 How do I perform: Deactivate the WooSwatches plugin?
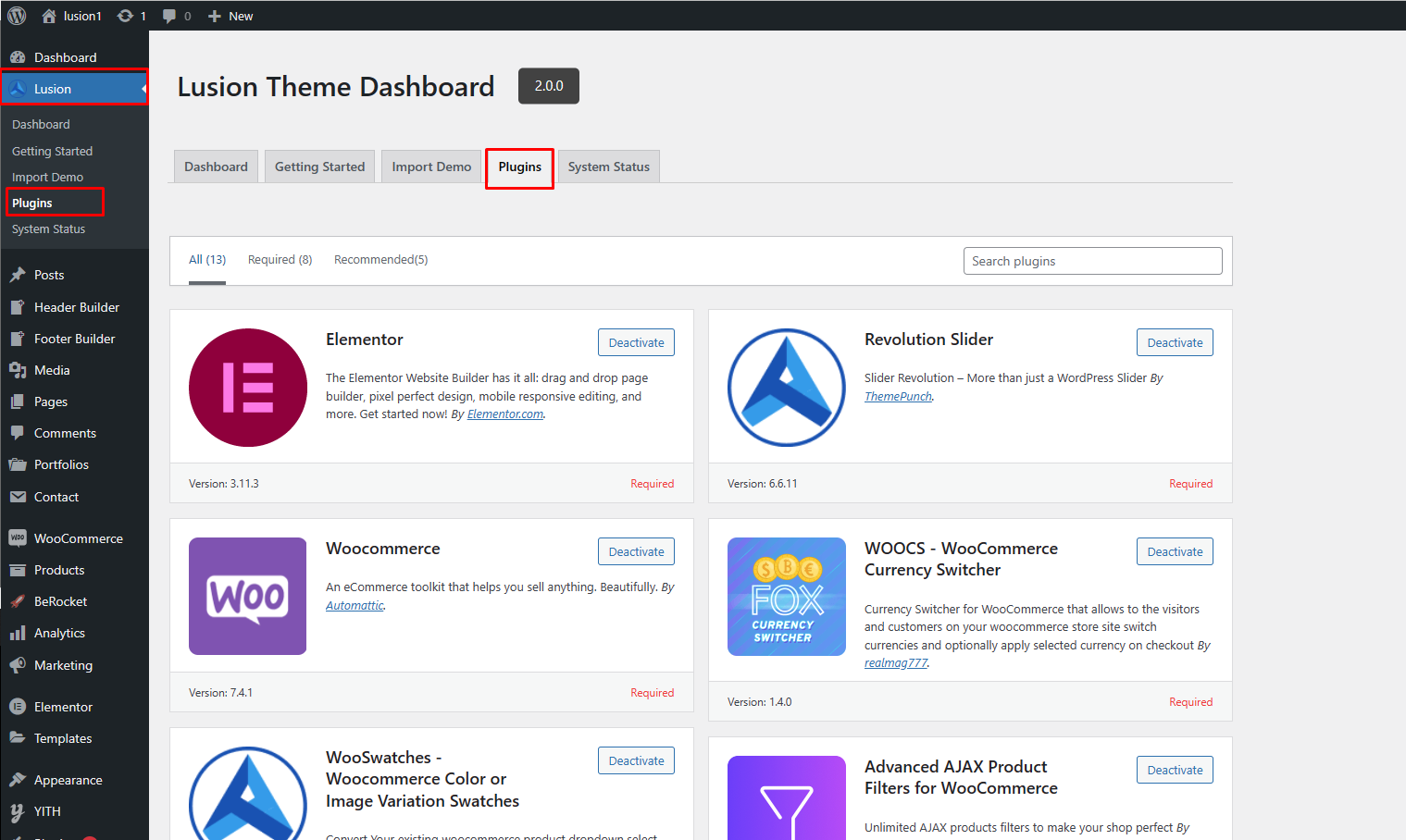coord(637,760)
